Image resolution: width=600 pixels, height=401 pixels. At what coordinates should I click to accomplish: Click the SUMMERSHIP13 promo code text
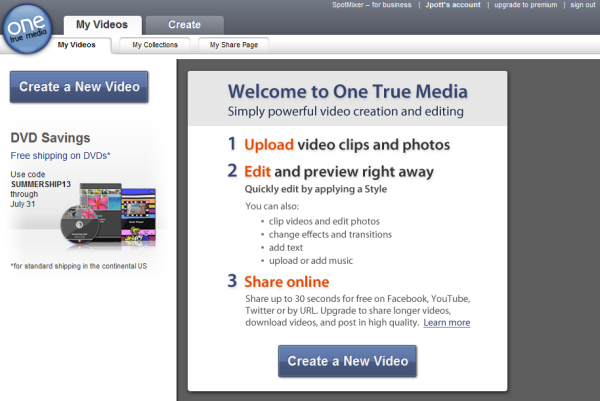[x=41, y=184]
